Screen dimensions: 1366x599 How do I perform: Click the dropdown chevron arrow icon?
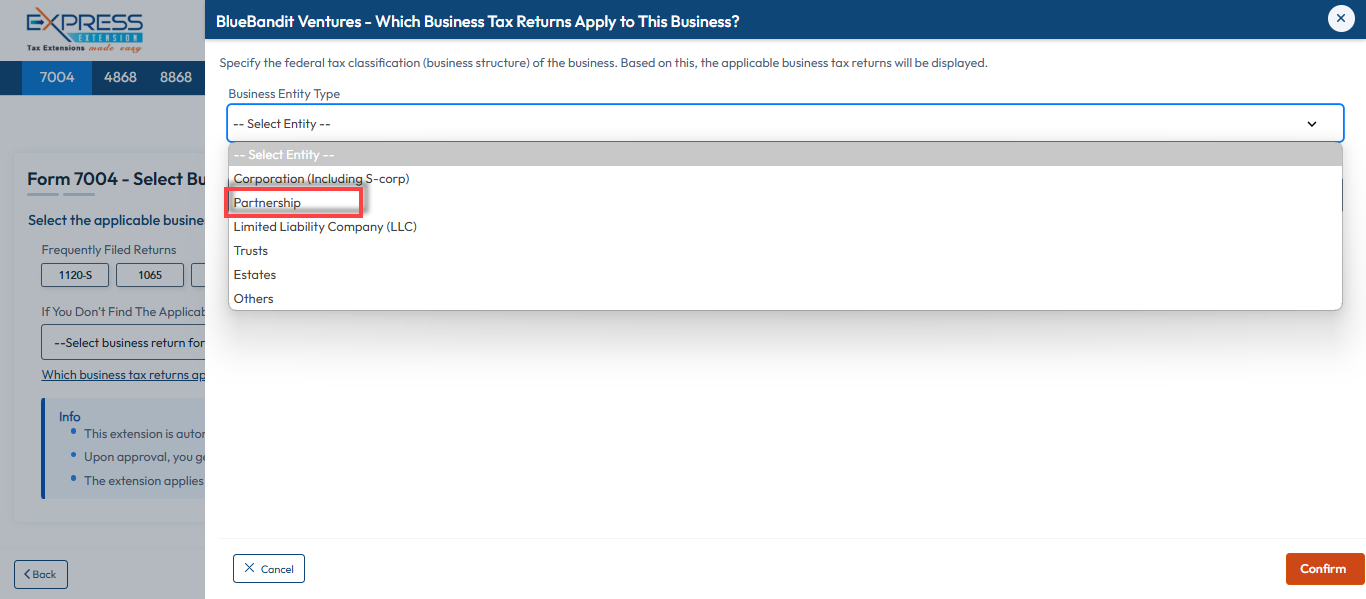pyautogui.click(x=1312, y=124)
